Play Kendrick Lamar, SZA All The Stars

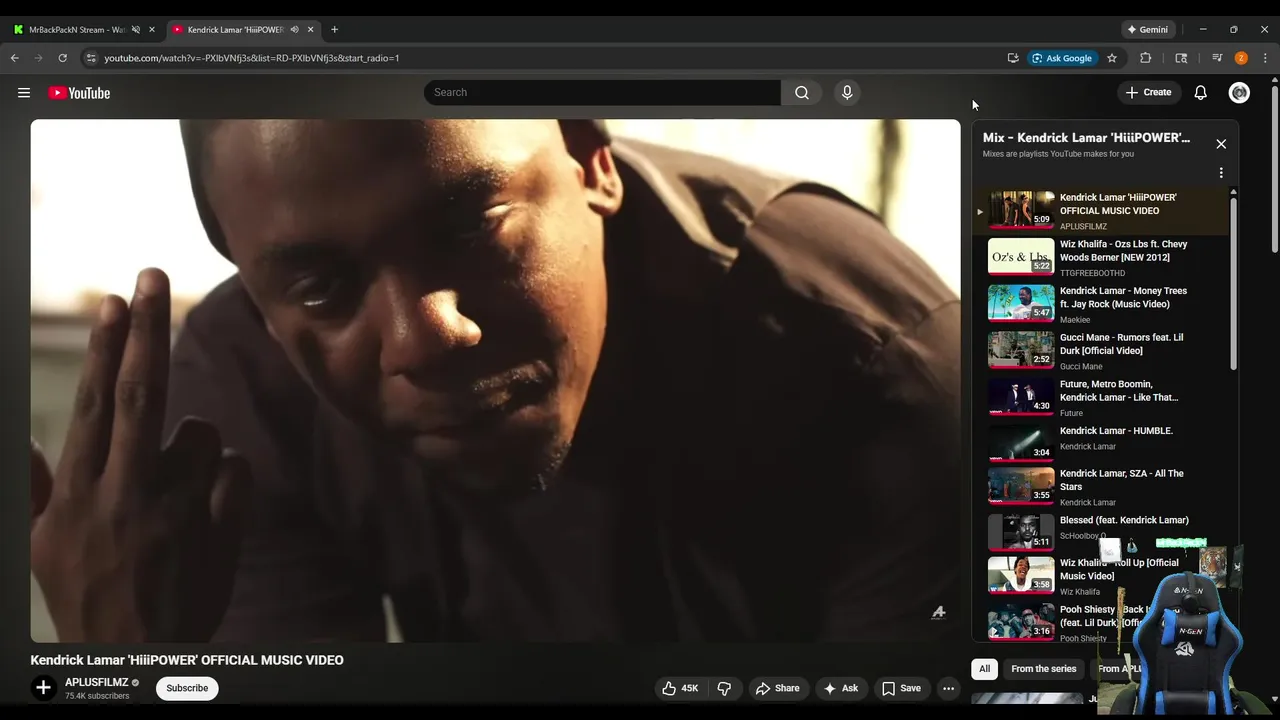pos(1100,487)
